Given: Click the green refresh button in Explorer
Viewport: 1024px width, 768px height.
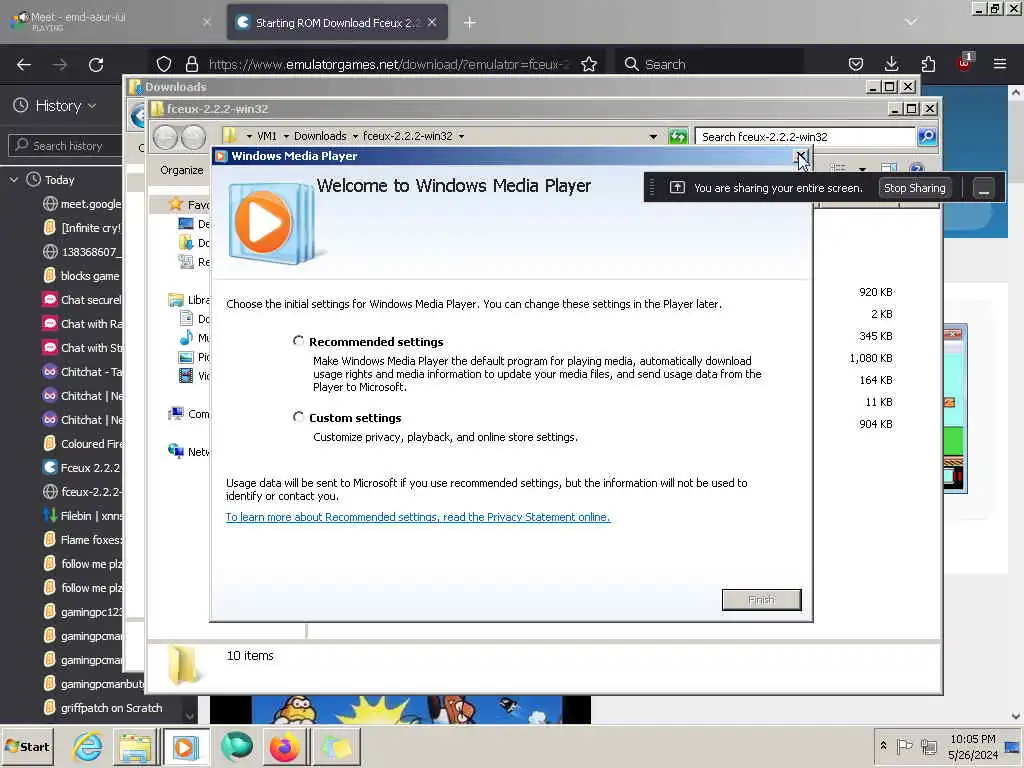Looking at the screenshot, I should (678, 136).
